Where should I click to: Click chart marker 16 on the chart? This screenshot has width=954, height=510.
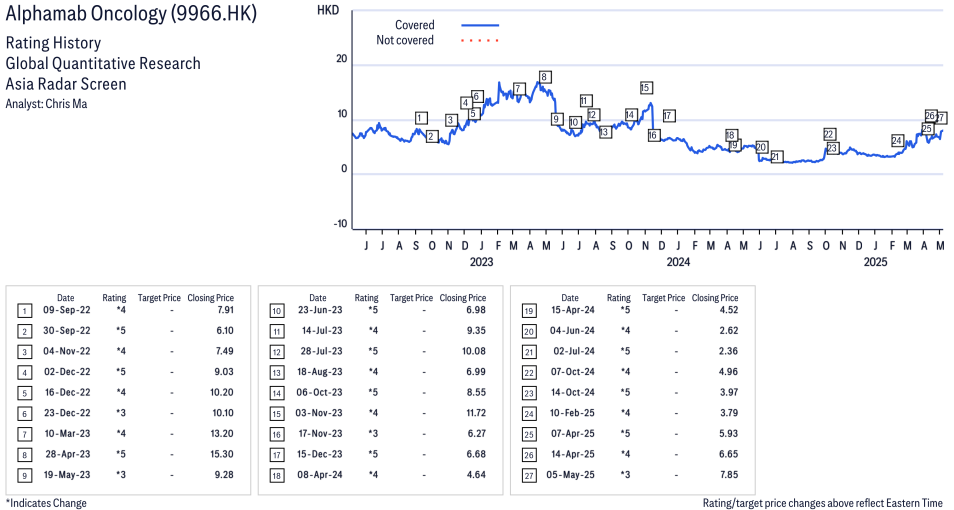click(653, 135)
